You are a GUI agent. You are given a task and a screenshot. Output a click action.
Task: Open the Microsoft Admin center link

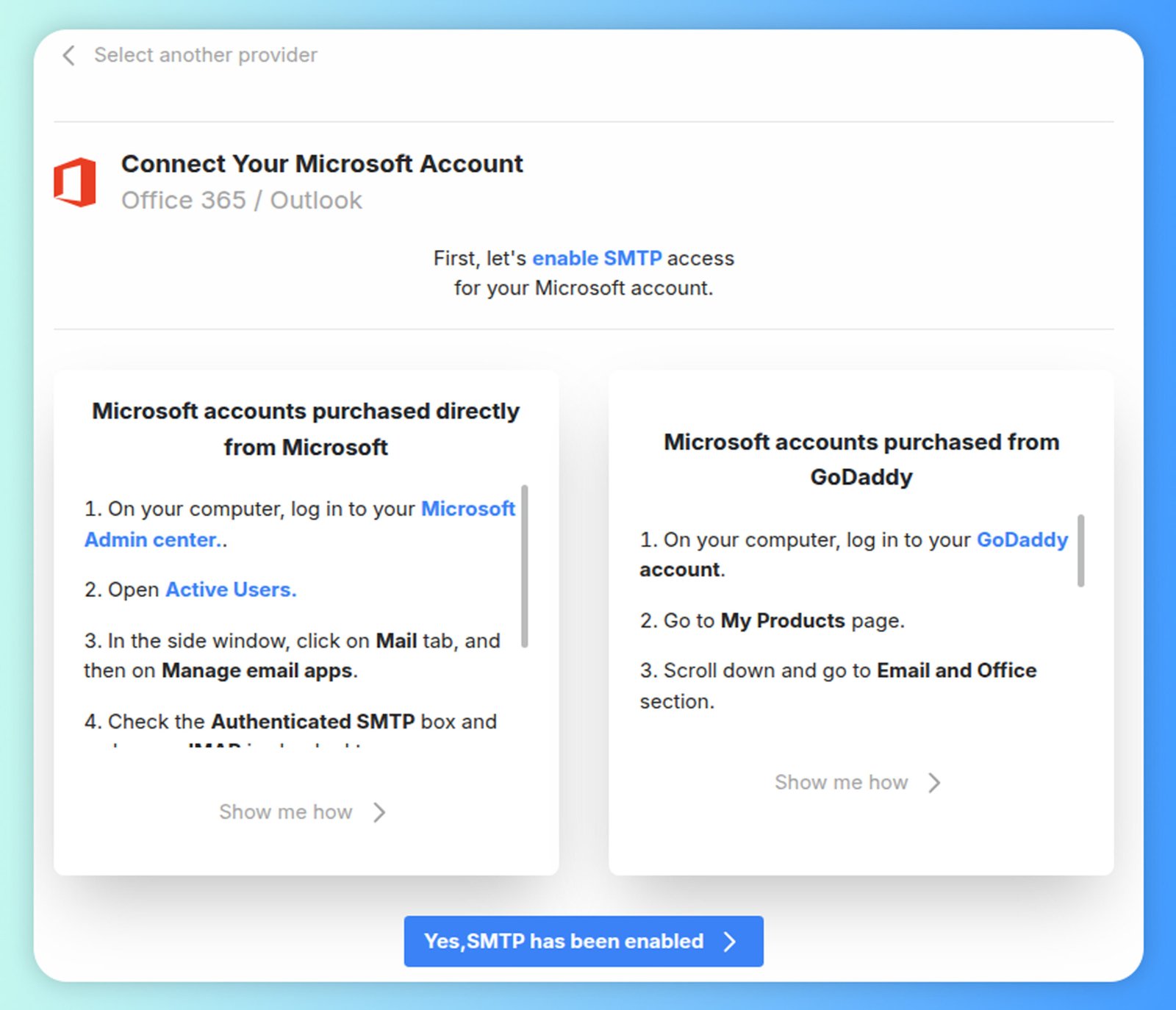coord(153,539)
